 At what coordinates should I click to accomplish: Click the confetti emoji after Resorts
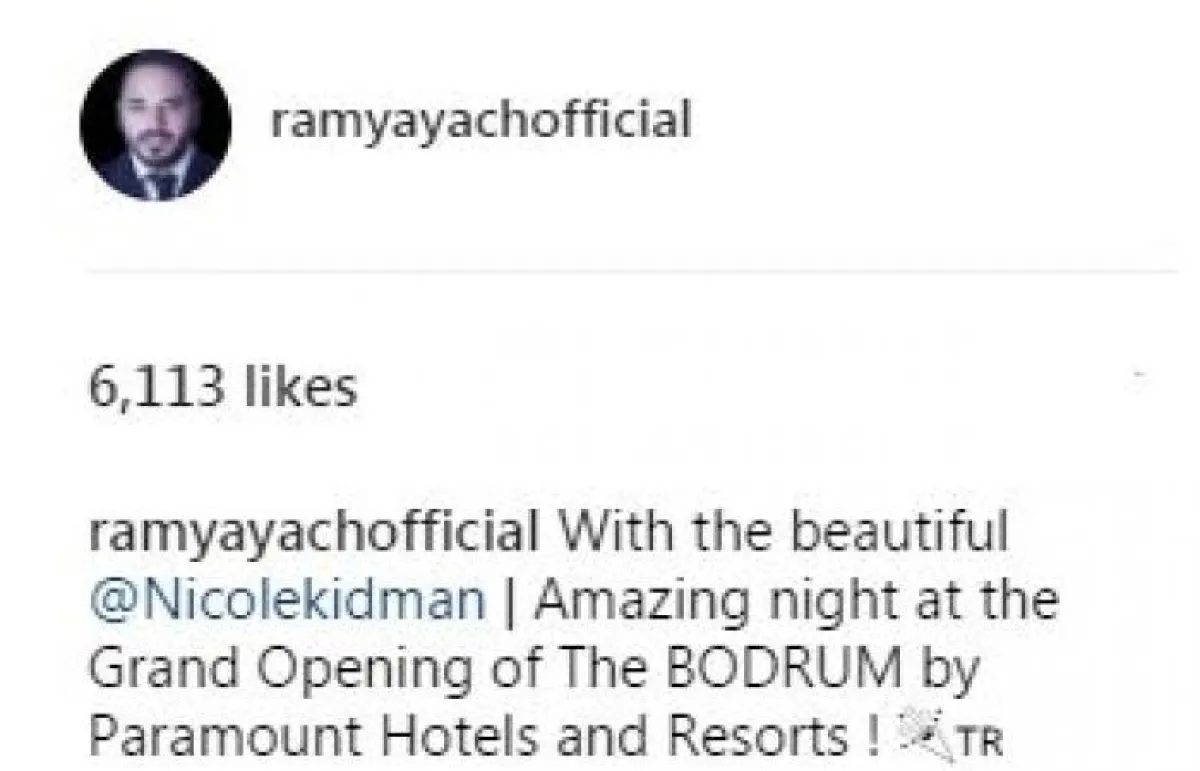click(x=911, y=736)
